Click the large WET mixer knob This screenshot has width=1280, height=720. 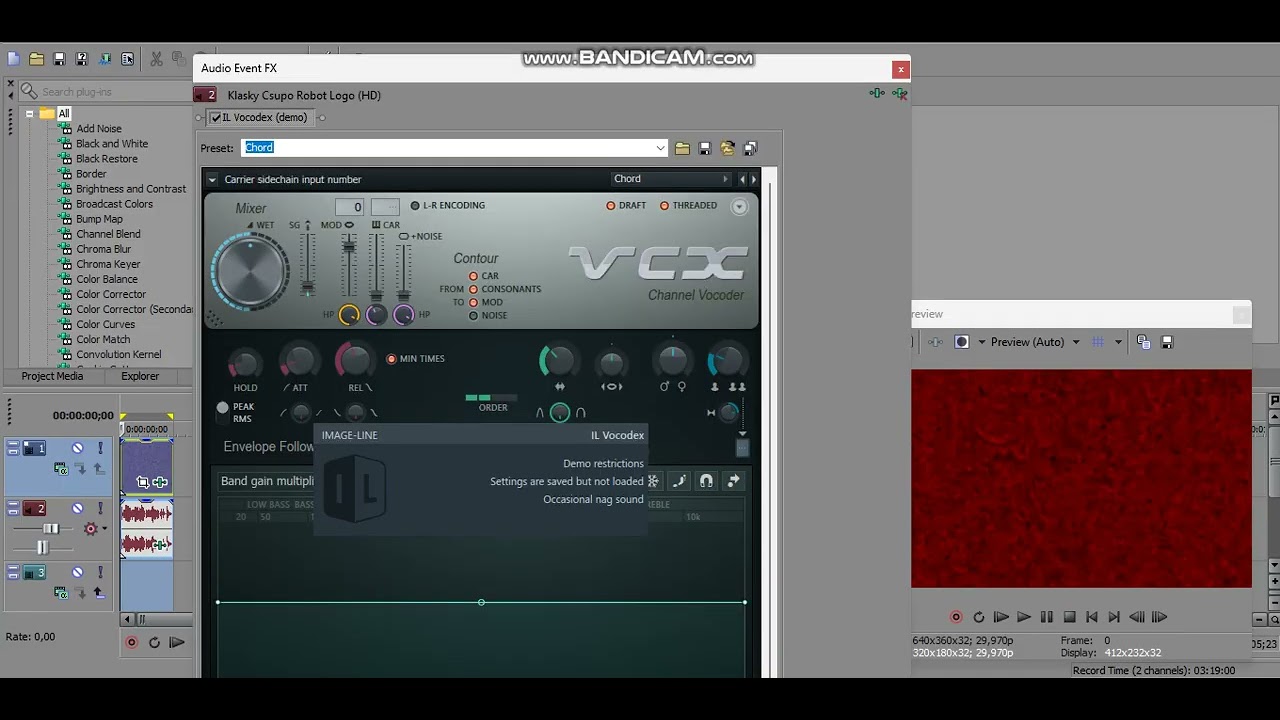(249, 271)
